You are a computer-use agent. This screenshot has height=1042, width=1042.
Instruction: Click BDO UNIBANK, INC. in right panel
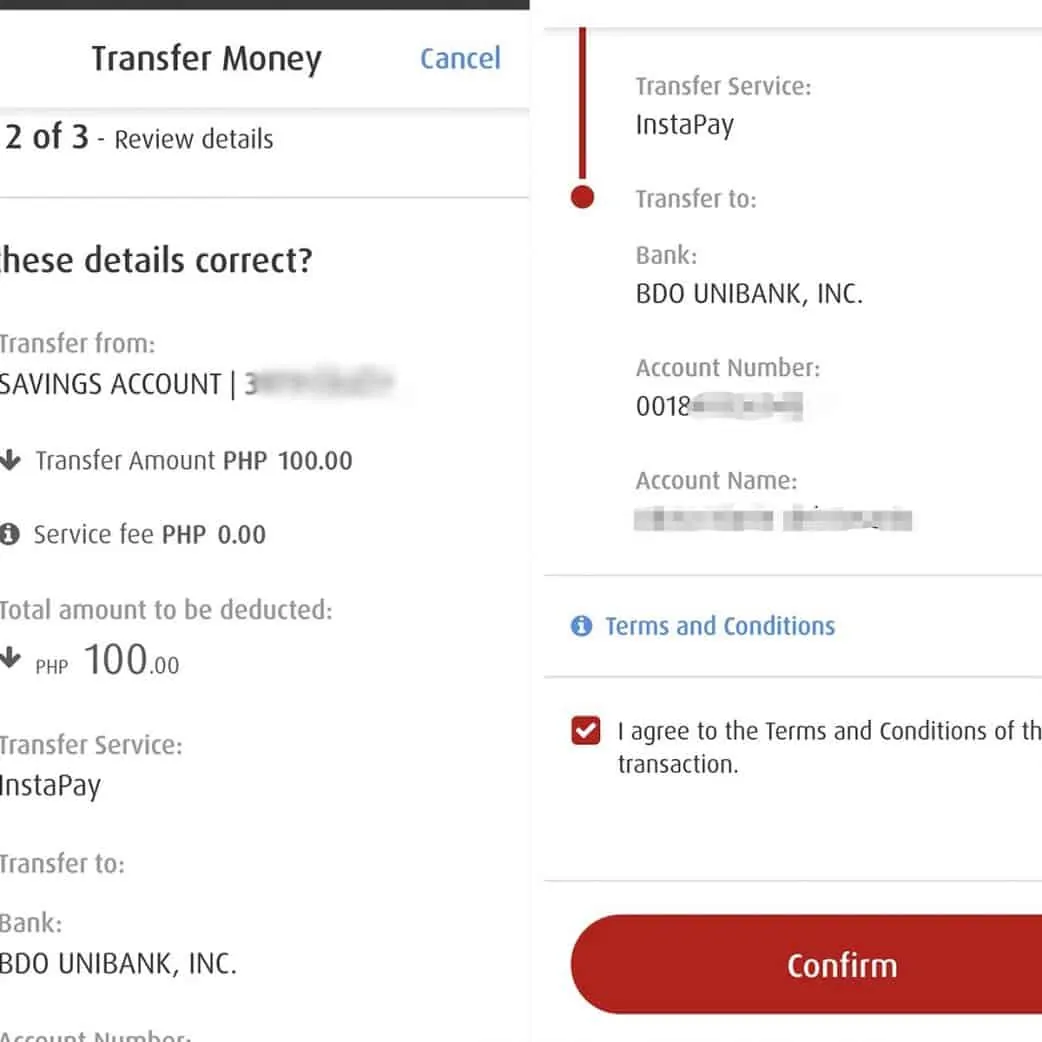[x=749, y=294]
